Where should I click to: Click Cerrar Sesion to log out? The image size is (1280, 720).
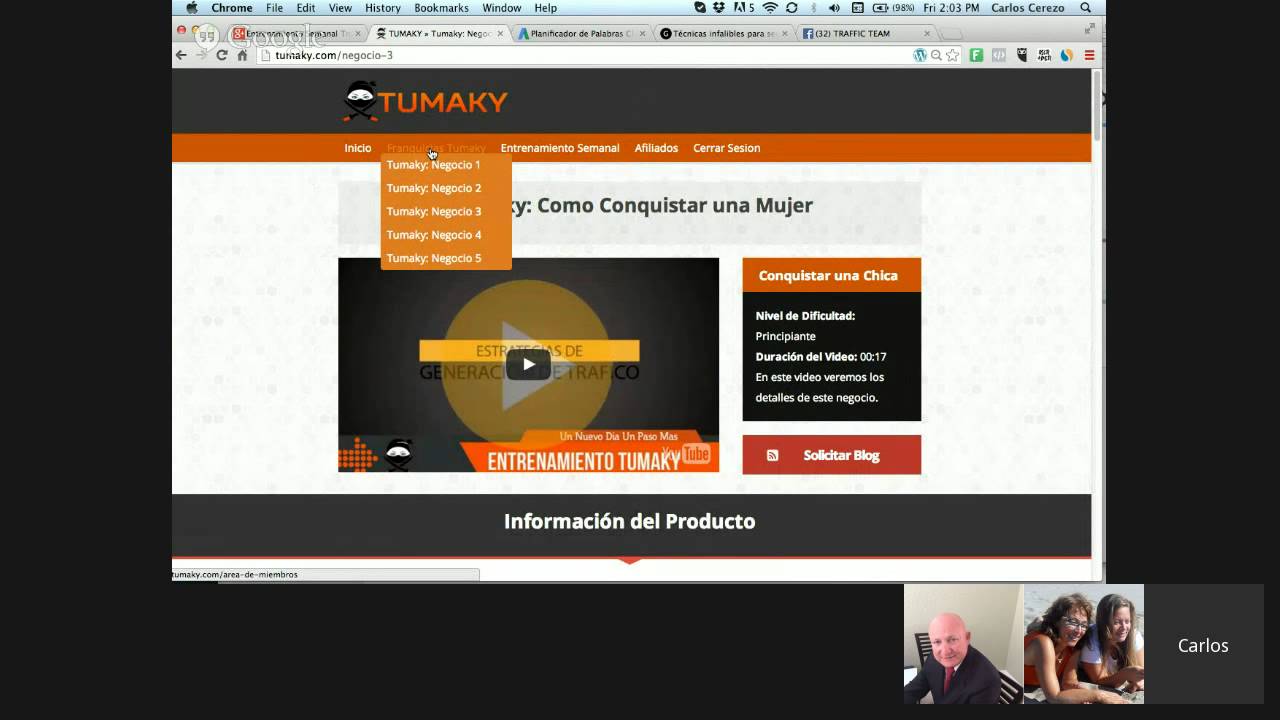pos(726,148)
